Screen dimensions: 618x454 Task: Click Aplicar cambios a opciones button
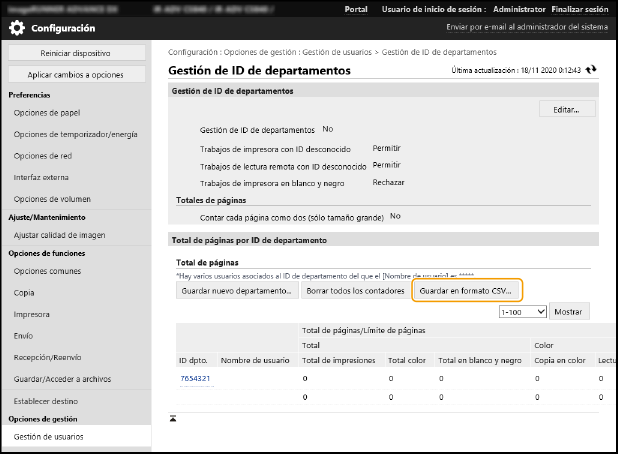point(75,75)
